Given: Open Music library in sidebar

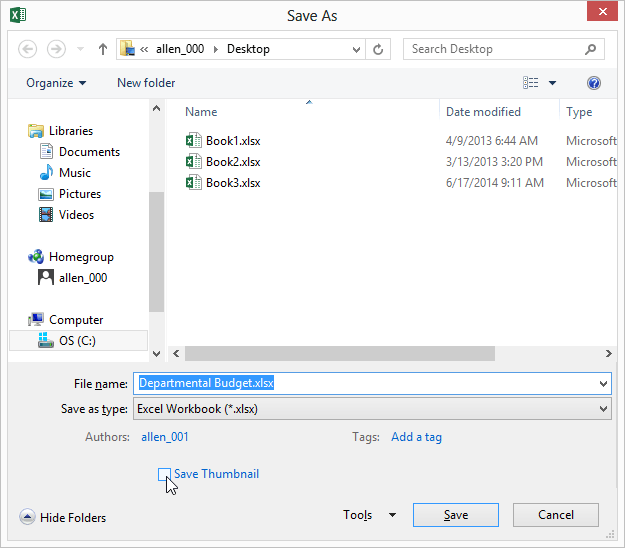Looking at the screenshot, I should point(75,173).
